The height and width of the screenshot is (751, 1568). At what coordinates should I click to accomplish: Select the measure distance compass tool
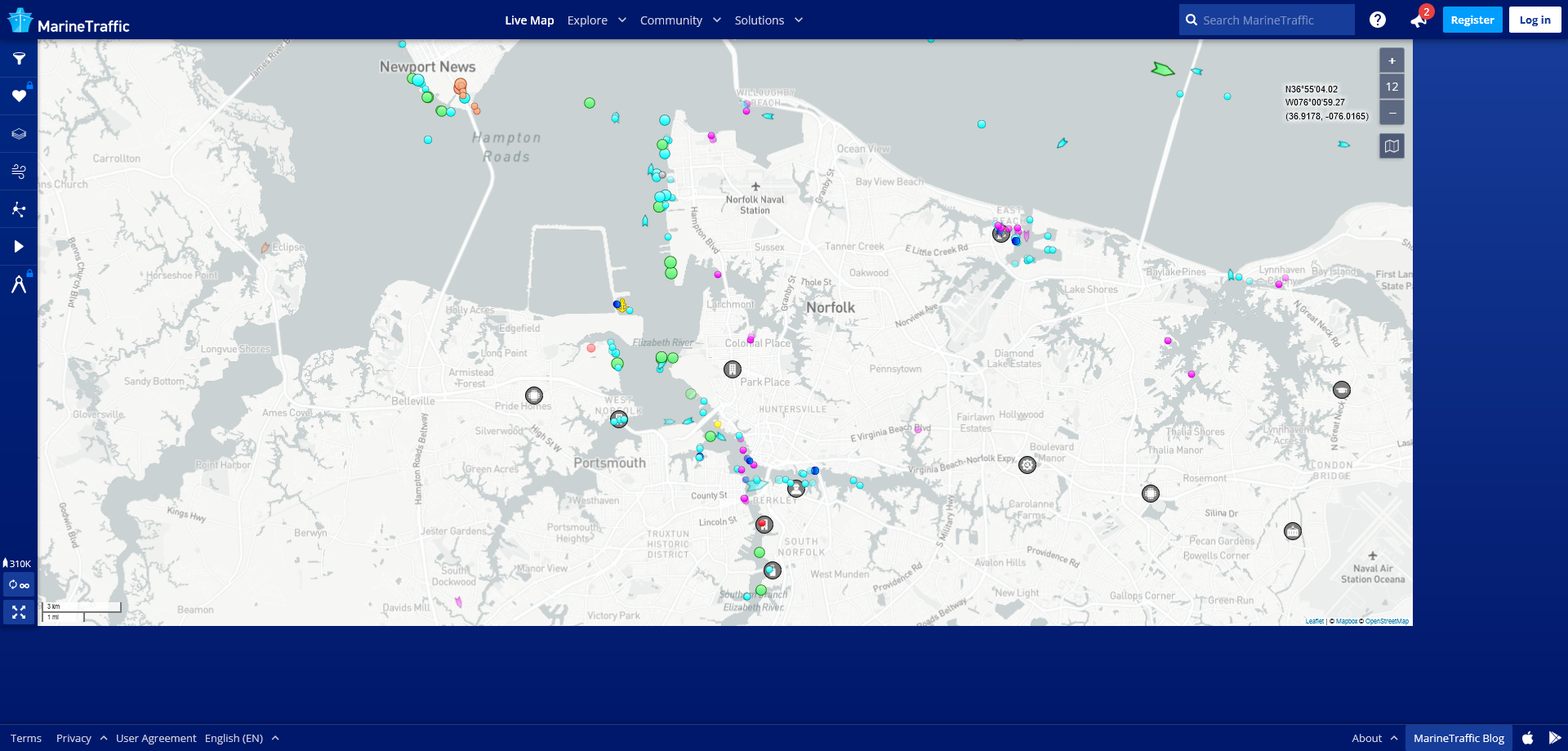[19, 284]
